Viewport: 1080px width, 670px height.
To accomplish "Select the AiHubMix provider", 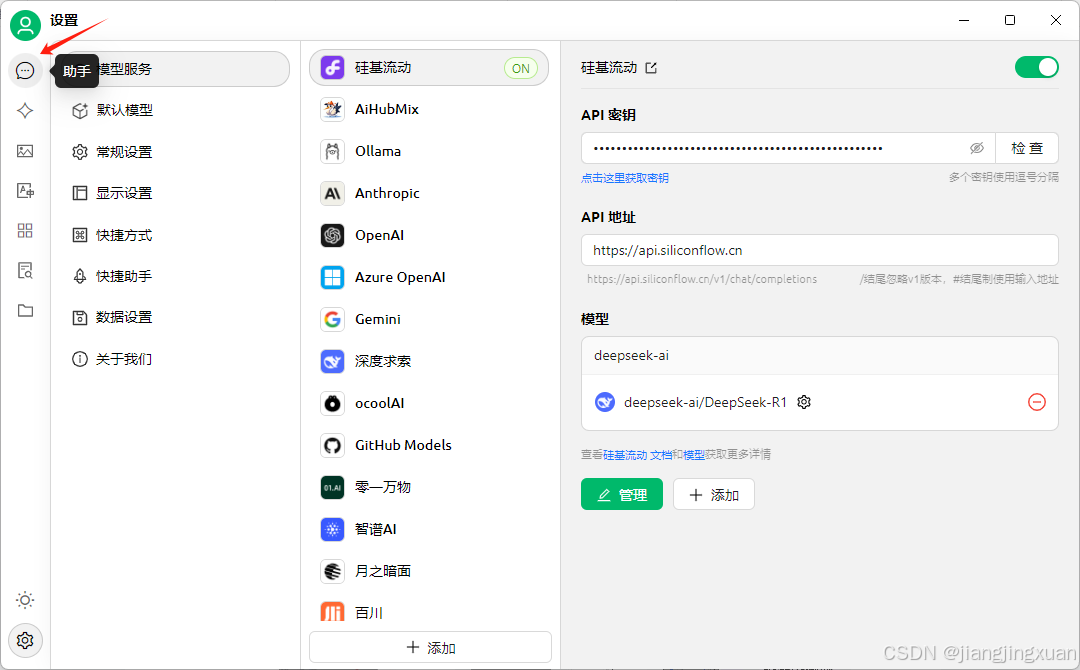I will click(x=429, y=109).
